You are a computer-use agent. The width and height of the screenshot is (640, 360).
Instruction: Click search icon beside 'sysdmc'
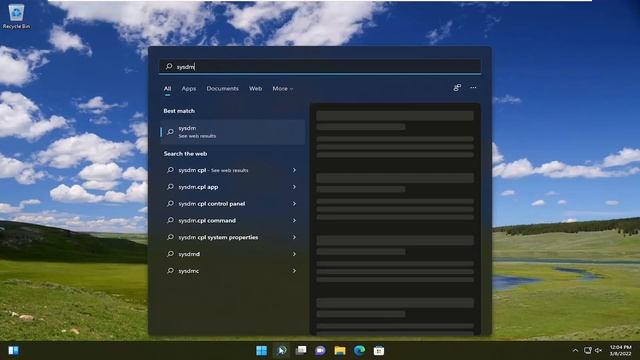(170, 271)
